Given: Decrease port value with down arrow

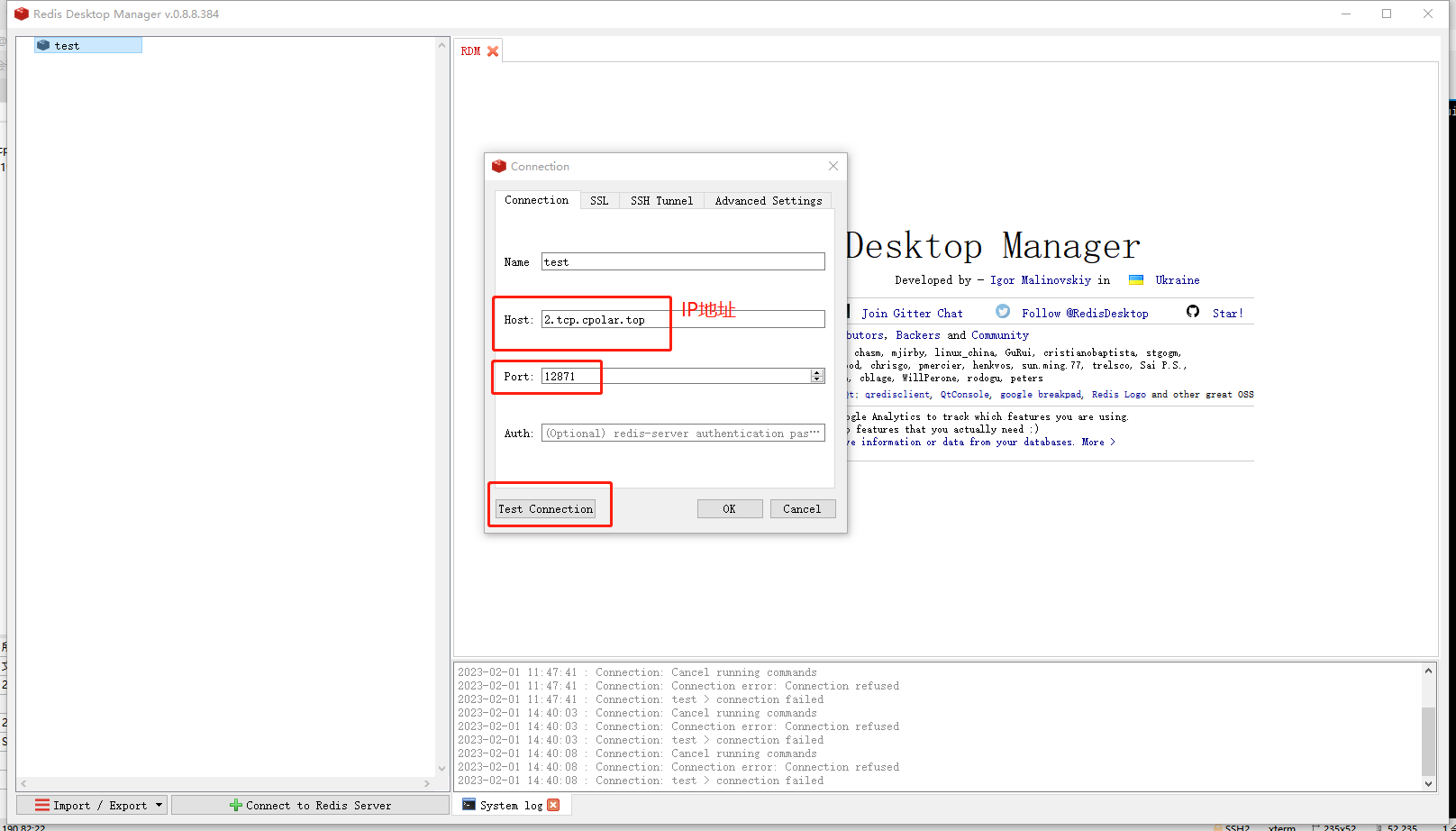Looking at the screenshot, I should click(817, 380).
